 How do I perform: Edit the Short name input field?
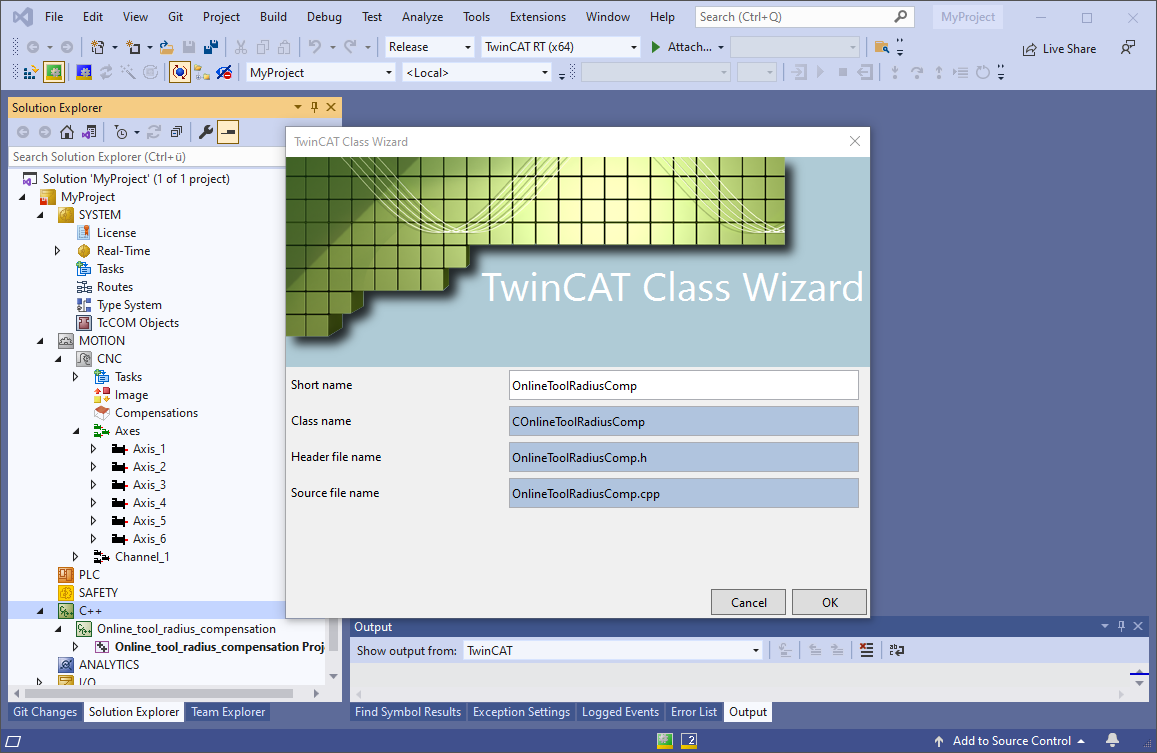point(683,385)
